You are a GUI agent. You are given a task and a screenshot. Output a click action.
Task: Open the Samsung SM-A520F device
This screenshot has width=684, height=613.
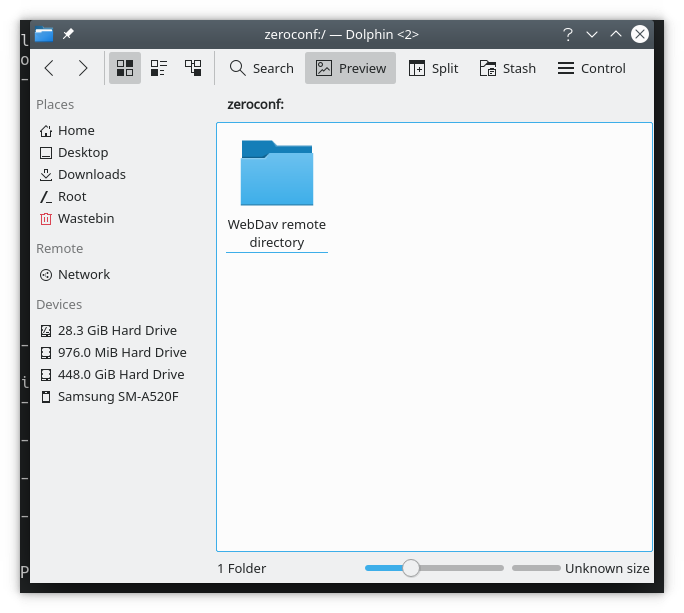[x=116, y=396]
